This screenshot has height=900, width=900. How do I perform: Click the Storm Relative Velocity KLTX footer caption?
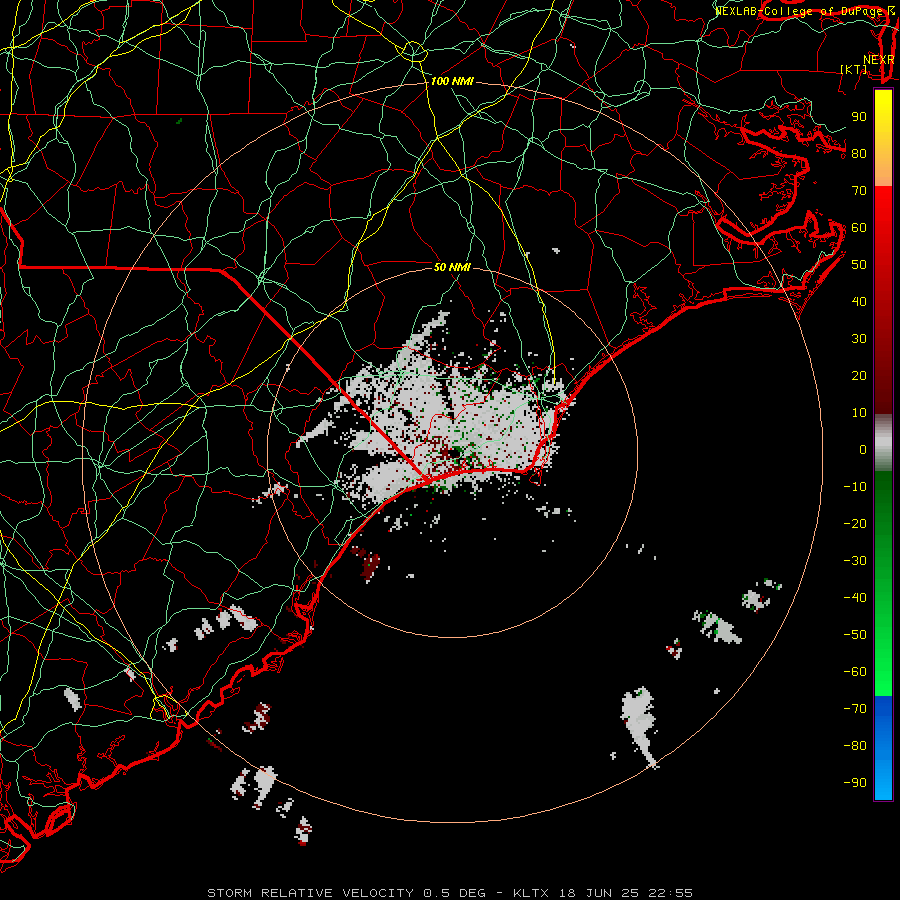[450, 893]
